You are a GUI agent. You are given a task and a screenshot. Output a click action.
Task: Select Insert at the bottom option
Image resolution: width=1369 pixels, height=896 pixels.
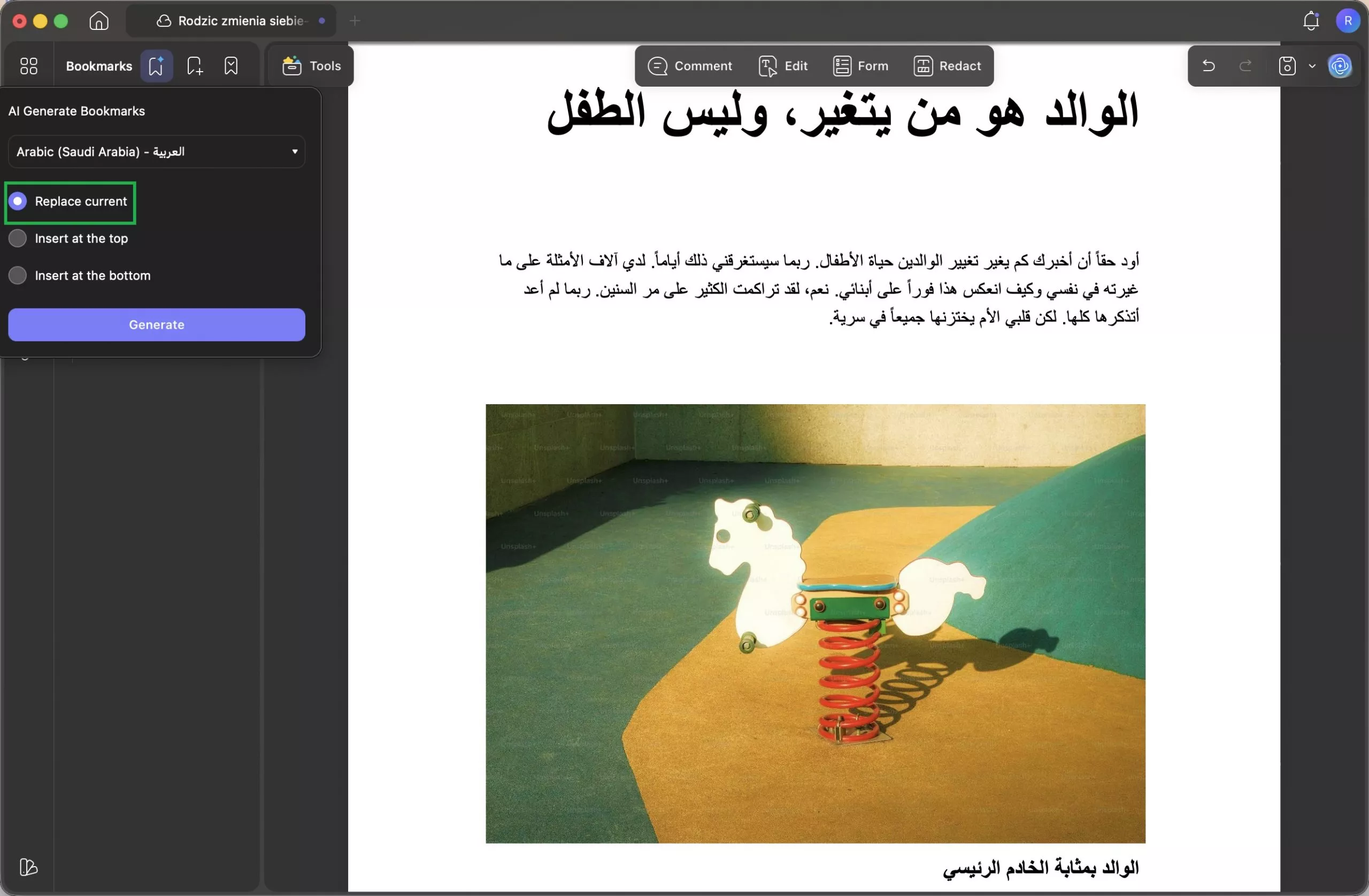(18, 275)
